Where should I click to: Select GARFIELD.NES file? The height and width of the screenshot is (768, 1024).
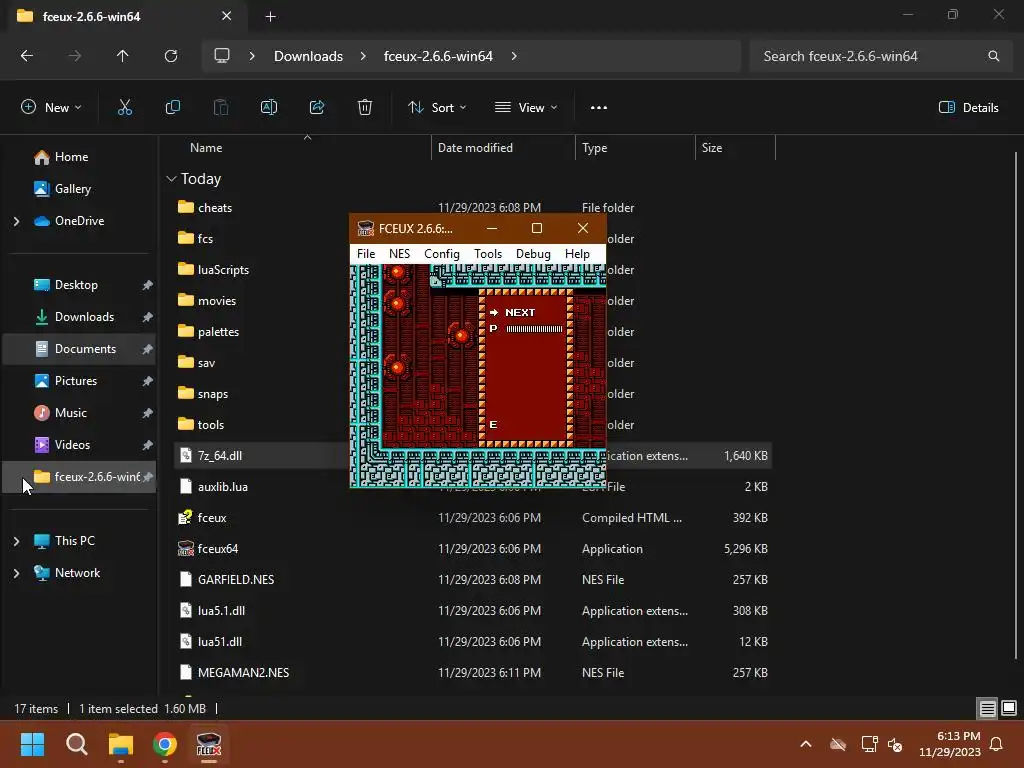pyautogui.click(x=236, y=579)
